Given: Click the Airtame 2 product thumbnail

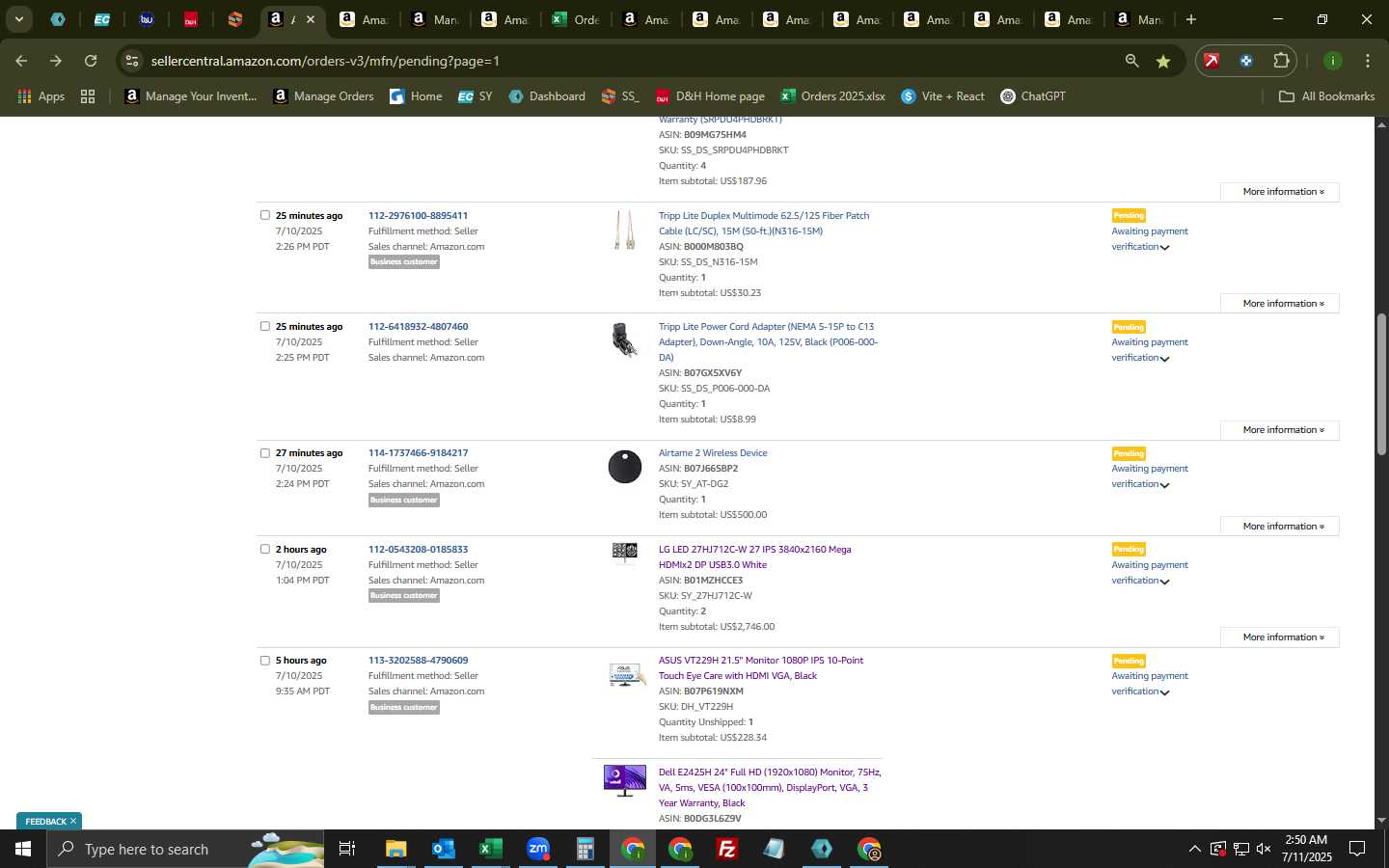Looking at the screenshot, I should (625, 467).
